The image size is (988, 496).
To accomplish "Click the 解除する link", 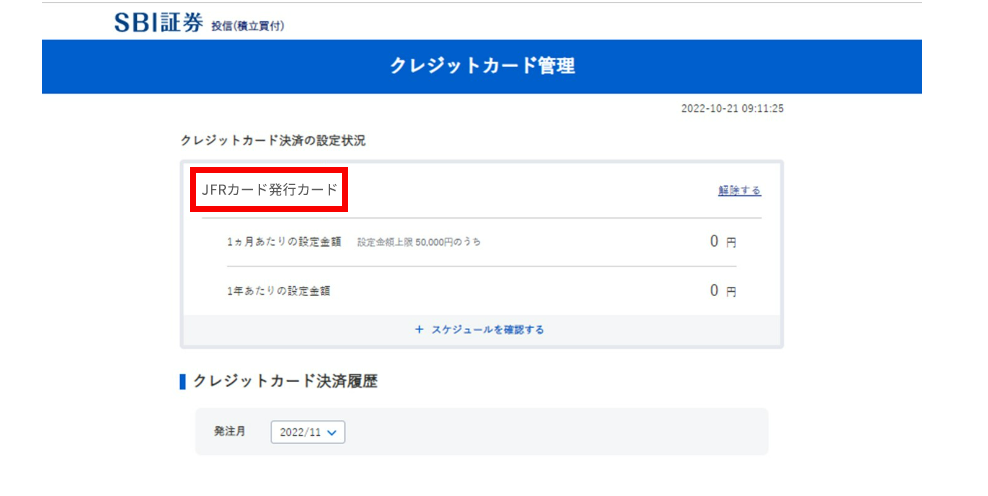I will (739, 190).
